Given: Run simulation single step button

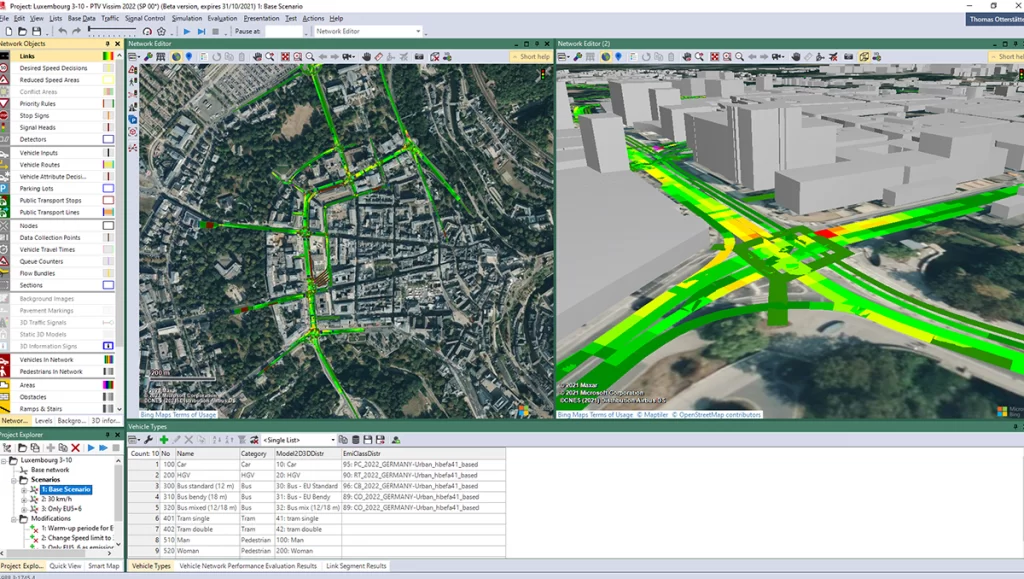Looking at the screenshot, I should click(x=201, y=31).
